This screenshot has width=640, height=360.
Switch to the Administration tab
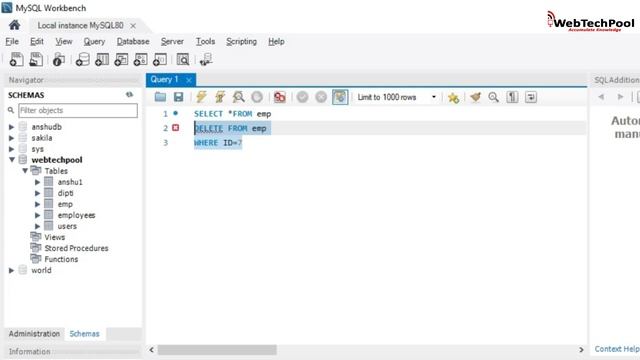point(34,334)
